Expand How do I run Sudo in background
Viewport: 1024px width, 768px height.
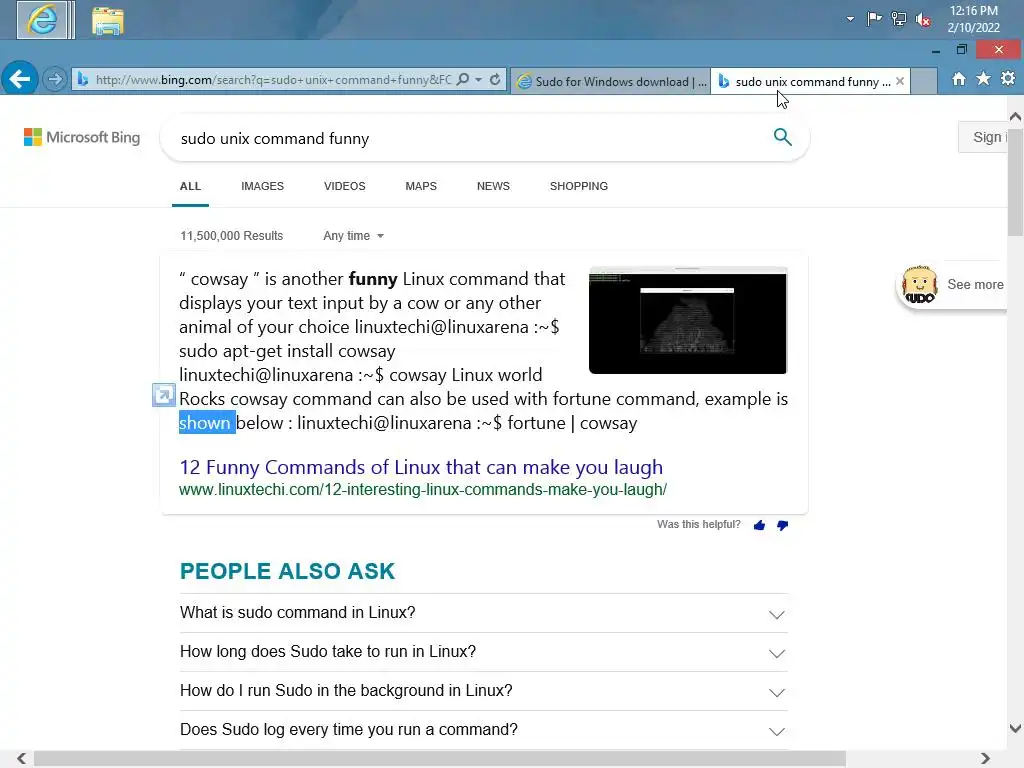pyautogui.click(x=483, y=691)
